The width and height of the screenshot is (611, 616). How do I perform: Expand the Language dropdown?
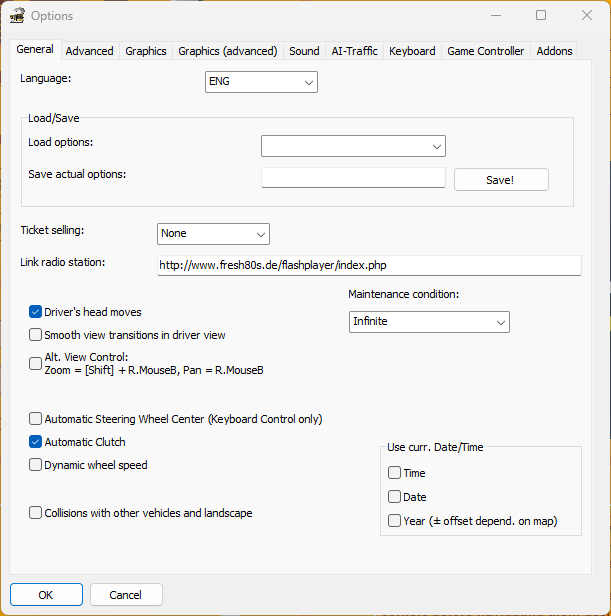point(261,82)
